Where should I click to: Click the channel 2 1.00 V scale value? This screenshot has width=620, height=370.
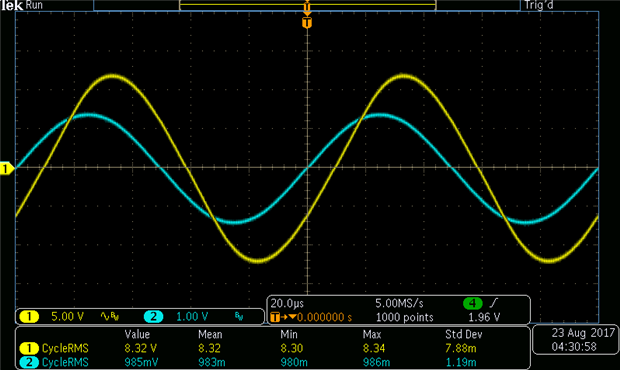point(192,317)
